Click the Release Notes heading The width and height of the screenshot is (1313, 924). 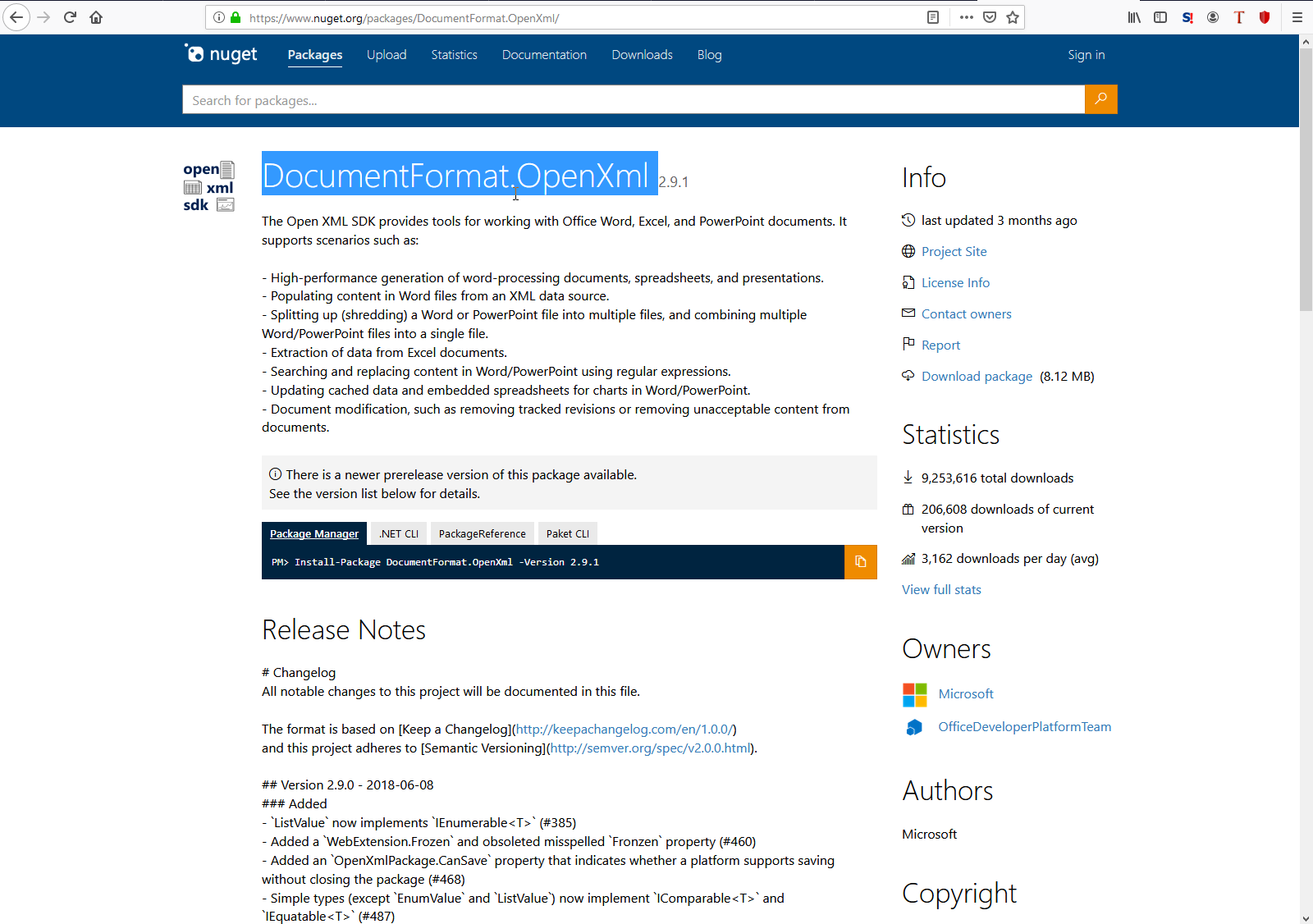tap(344, 630)
